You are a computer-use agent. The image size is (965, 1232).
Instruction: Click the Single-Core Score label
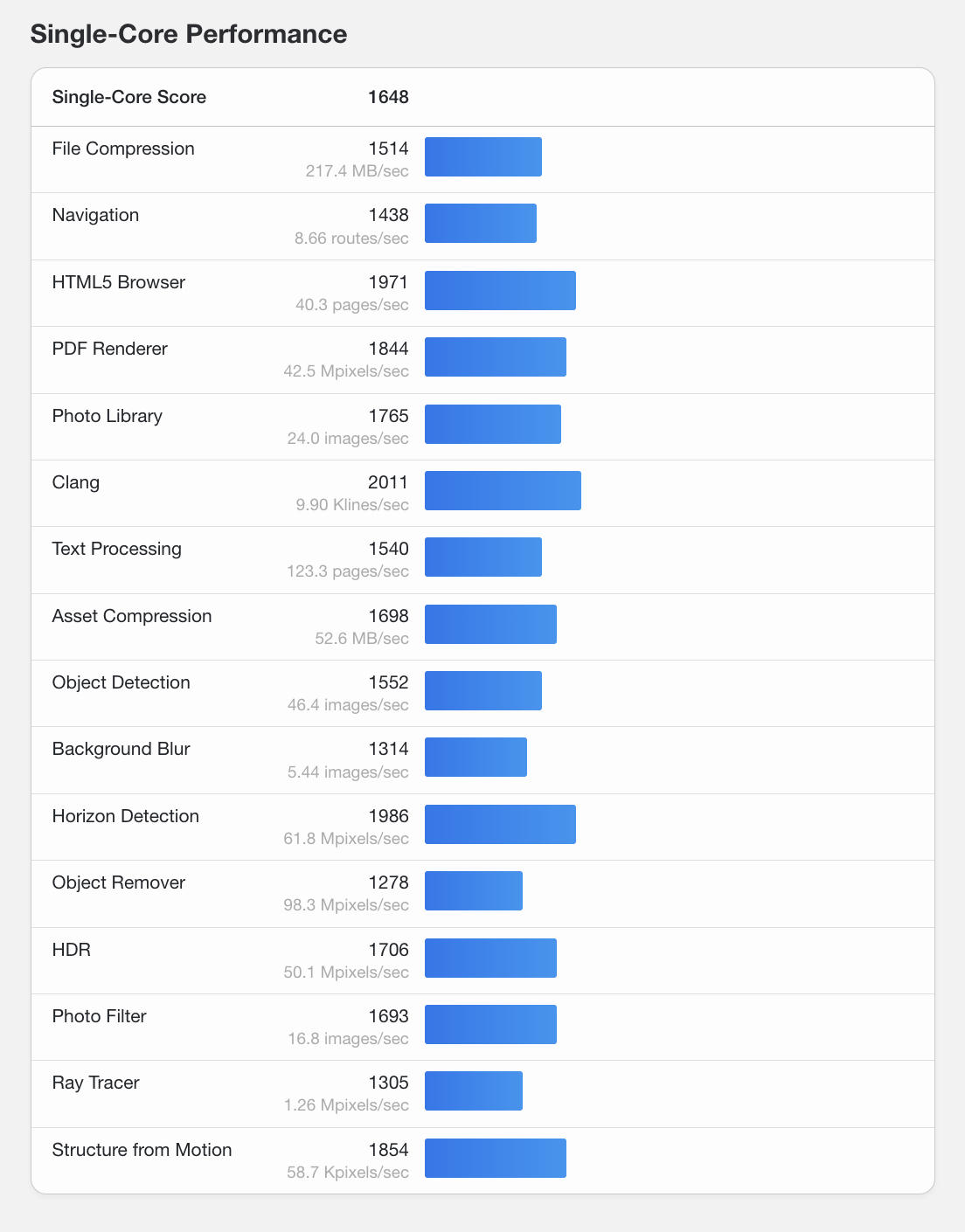pos(128,97)
